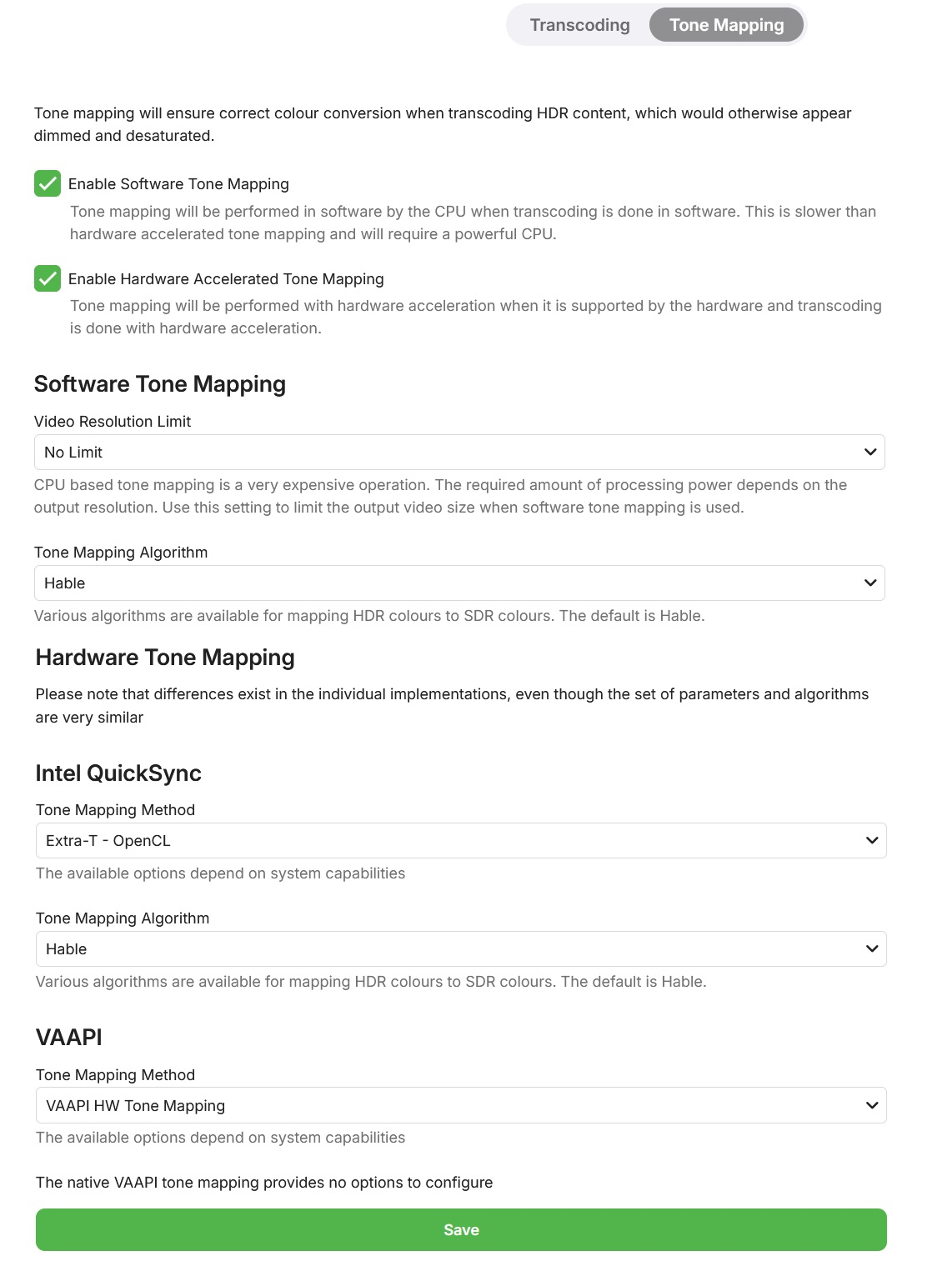The height and width of the screenshot is (1271, 952).
Task: Open the Intel QuickSync Tone Mapping Method dropdown
Action: [x=460, y=841]
